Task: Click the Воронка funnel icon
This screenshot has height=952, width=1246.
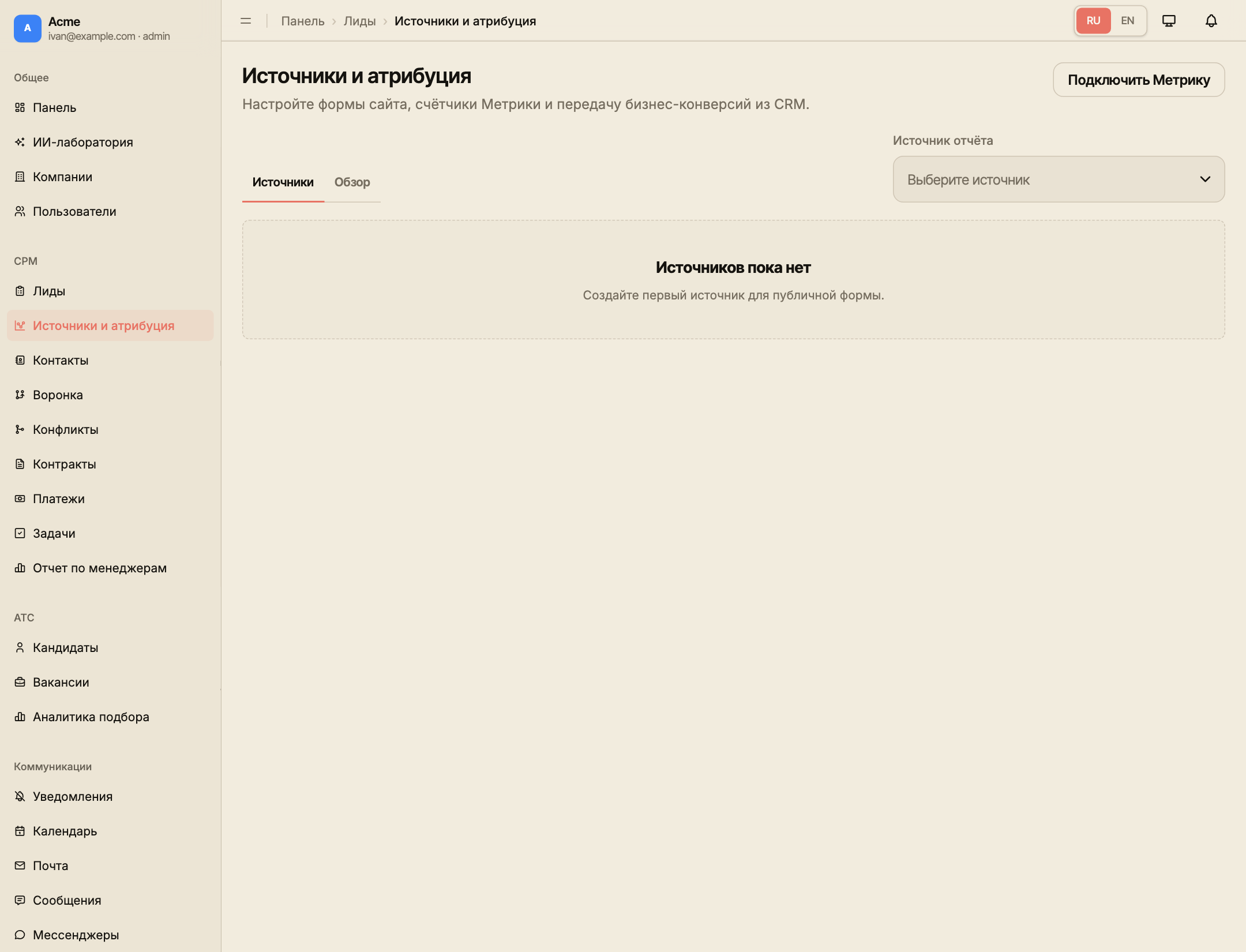Action: [x=20, y=395]
